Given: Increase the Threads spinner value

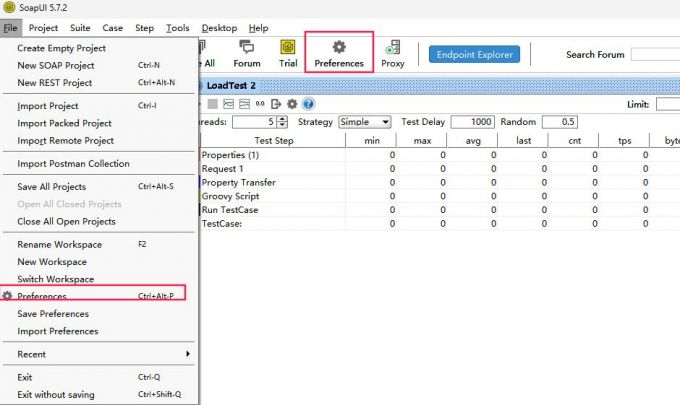Looking at the screenshot, I should (282, 119).
